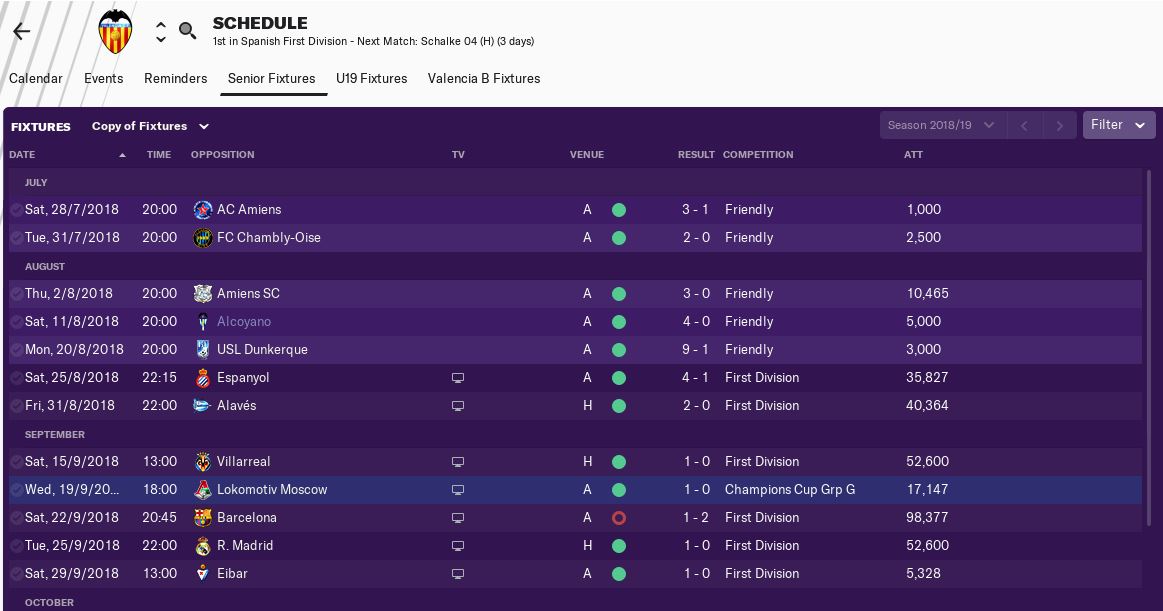This screenshot has height=611, width=1163.
Task: Click the back arrow button
Action: tap(22, 31)
